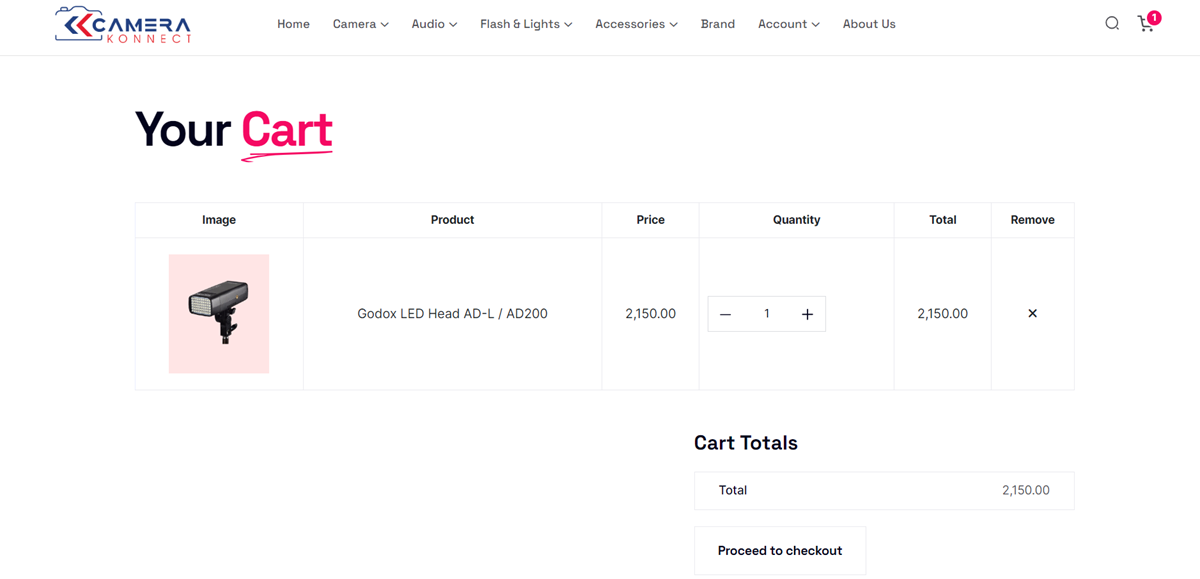Navigate to About Us page
Viewport: 1200px width, 579px height.
[x=869, y=24]
